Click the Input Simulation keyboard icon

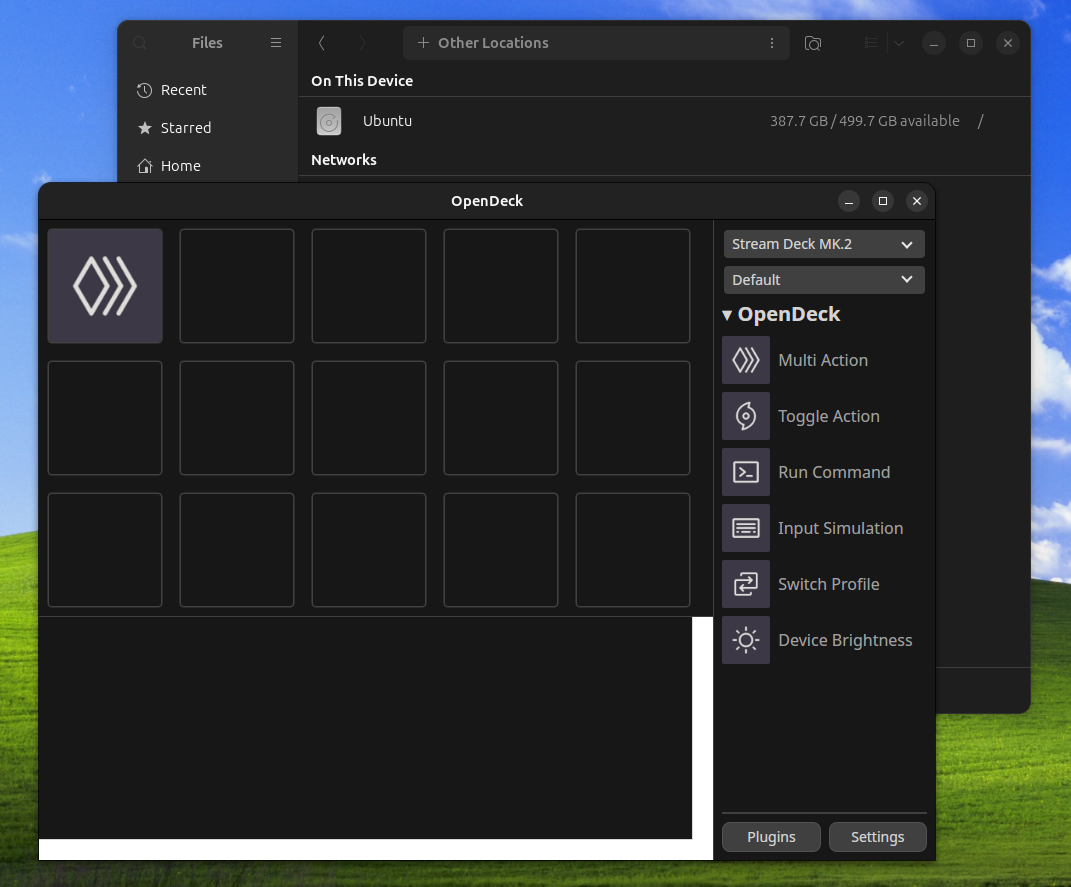click(x=746, y=528)
